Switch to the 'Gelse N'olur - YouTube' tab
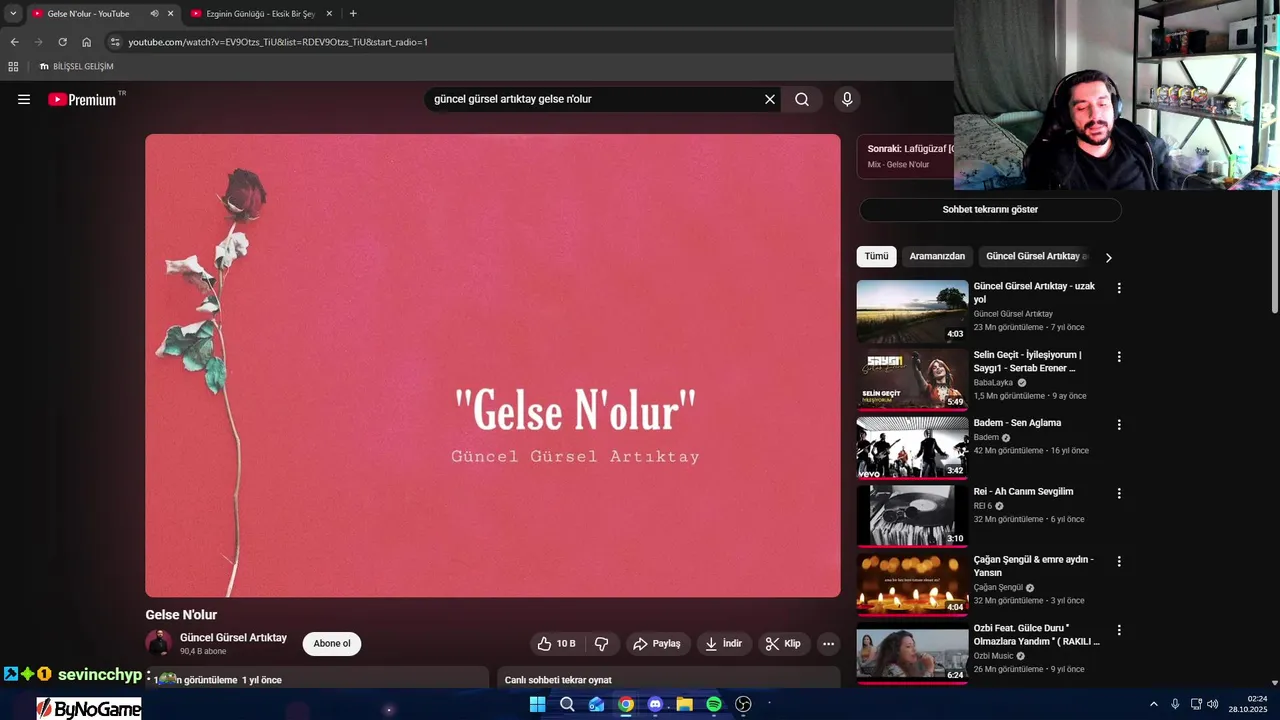The image size is (1280, 720). coord(88,14)
